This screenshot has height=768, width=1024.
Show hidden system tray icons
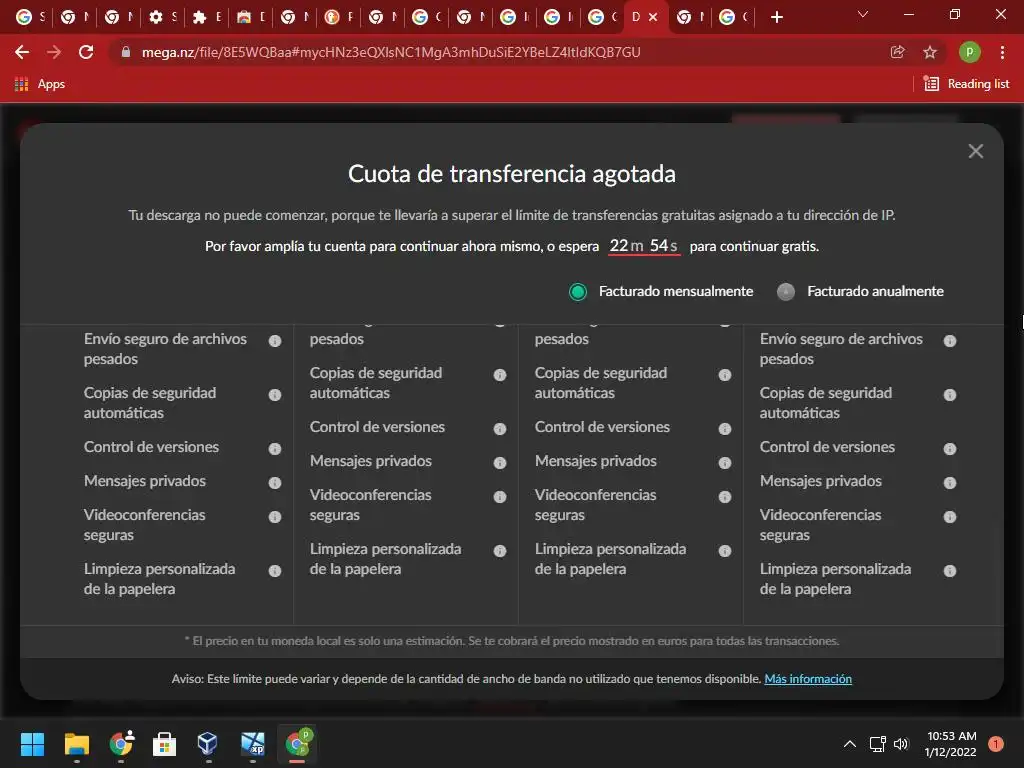pyautogui.click(x=850, y=744)
